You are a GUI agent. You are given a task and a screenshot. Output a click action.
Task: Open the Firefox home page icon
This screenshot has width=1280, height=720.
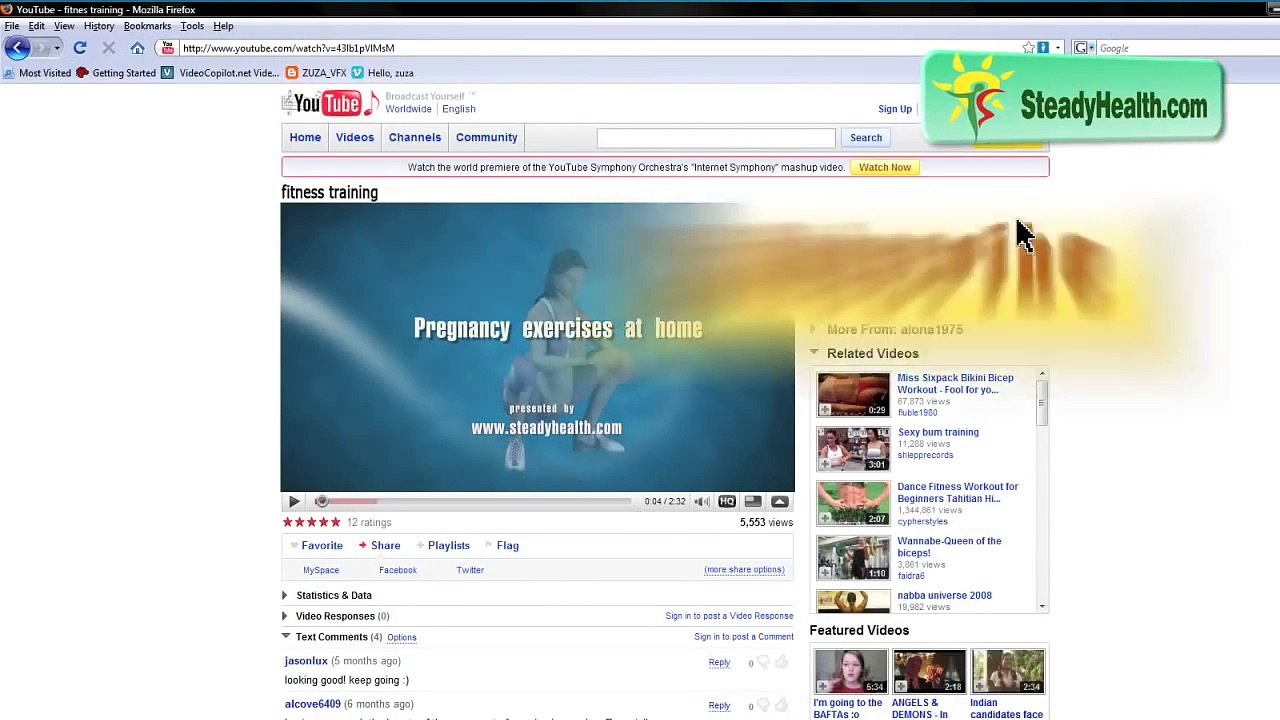pos(137,48)
